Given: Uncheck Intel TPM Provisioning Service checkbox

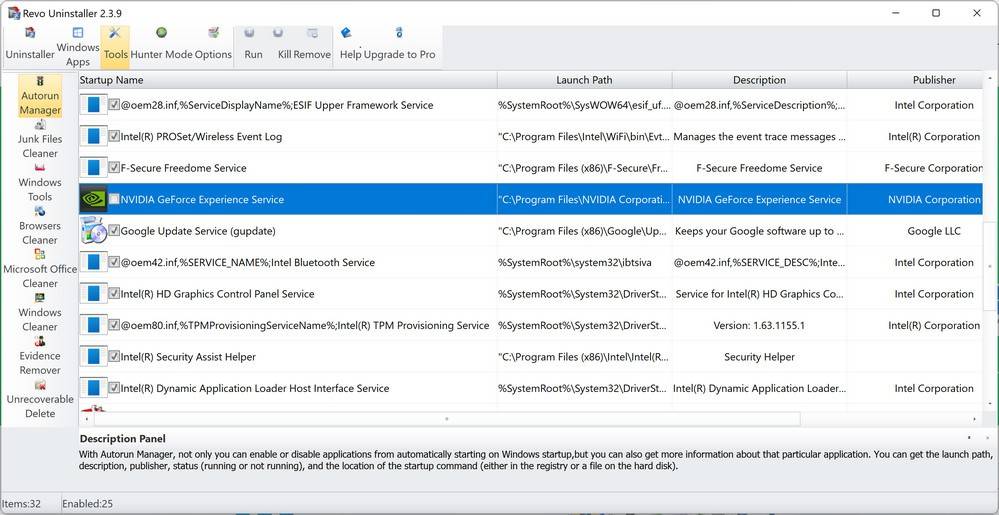Looking at the screenshot, I should 114,325.
